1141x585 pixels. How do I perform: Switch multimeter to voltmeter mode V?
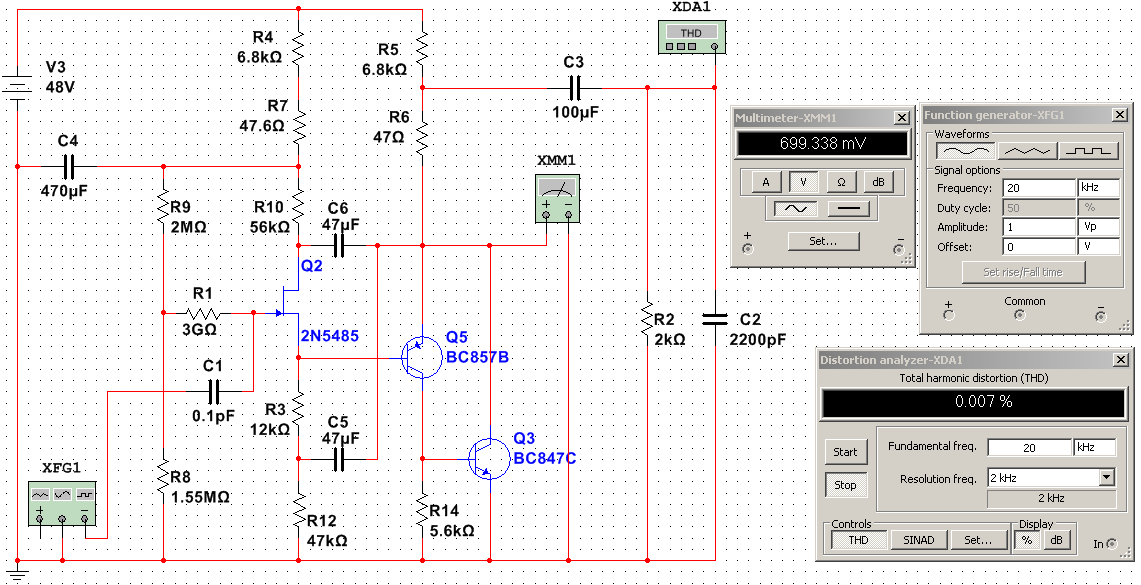pyautogui.click(x=803, y=182)
